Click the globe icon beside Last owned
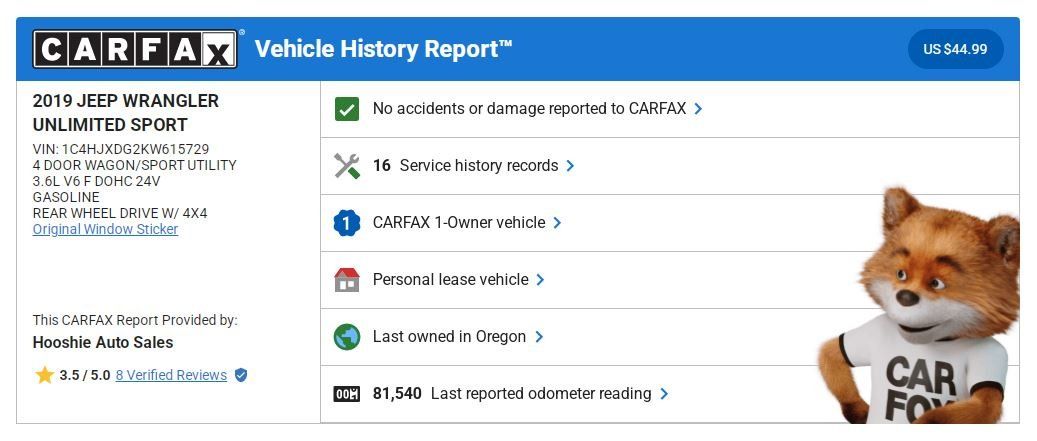The width and height of the screenshot is (1037, 441). click(x=347, y=337)
